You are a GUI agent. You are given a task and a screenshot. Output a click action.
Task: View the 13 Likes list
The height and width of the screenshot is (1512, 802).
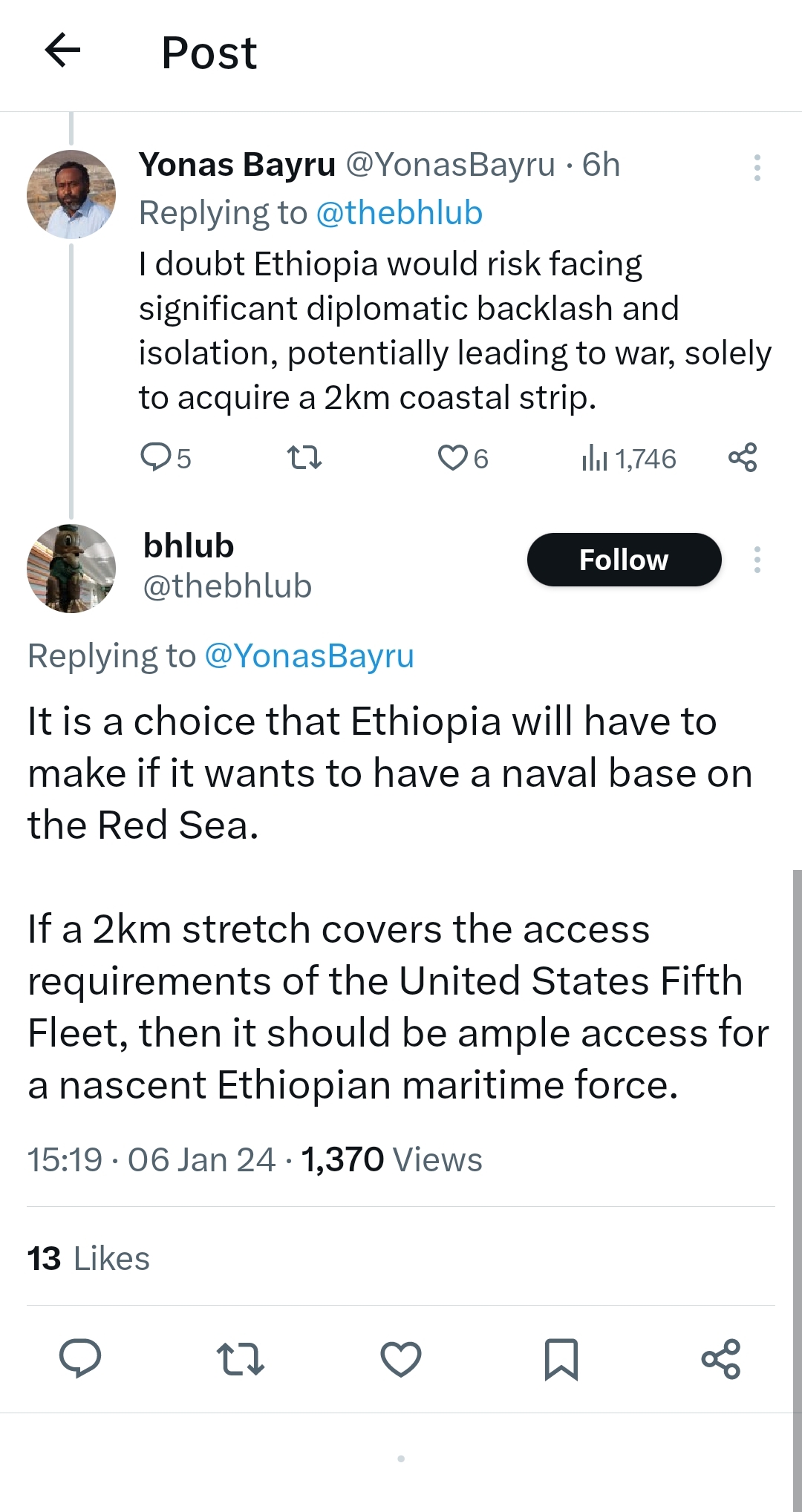point(88,1258)
